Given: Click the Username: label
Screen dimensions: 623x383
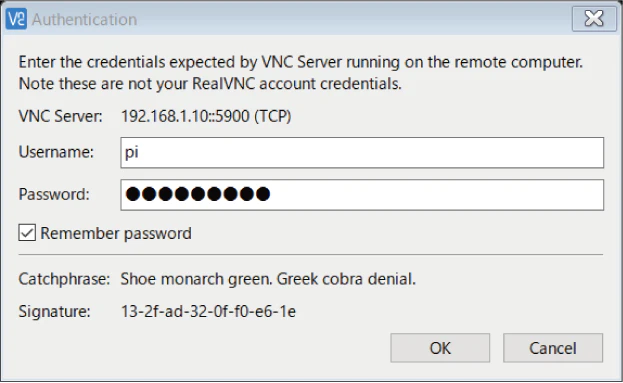Looking at the screenshot, I should click(x=56, y=152).
